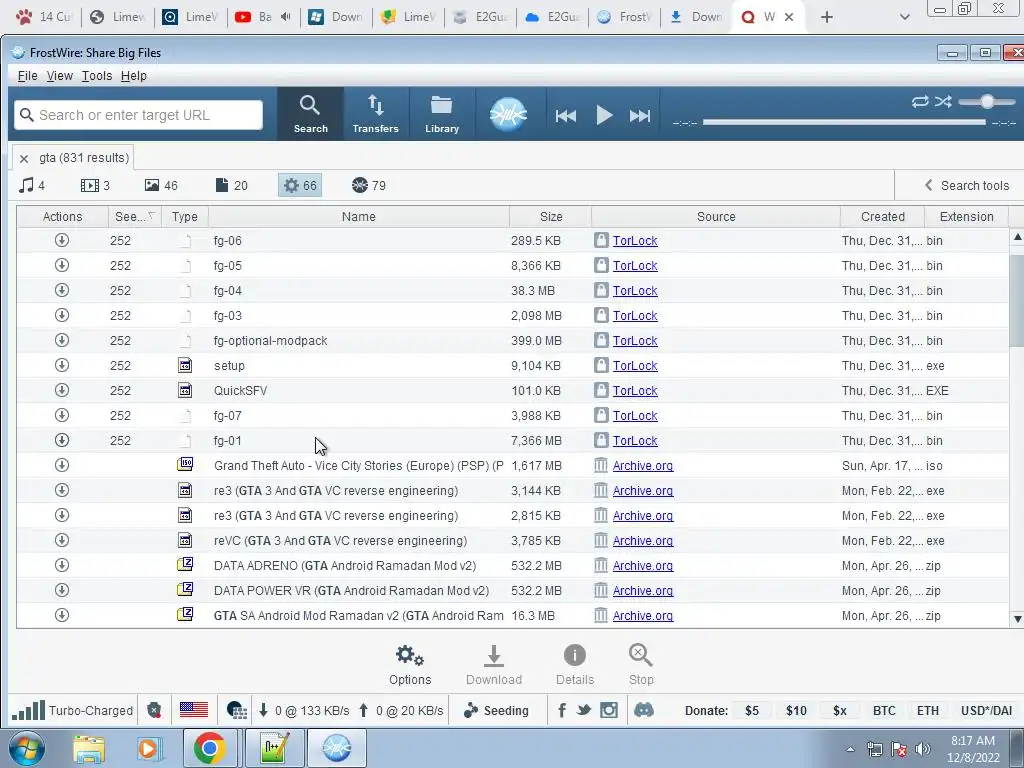
Task: Adjust the volume slider knob
Action: pyautogui.click(x=987, y=101)
